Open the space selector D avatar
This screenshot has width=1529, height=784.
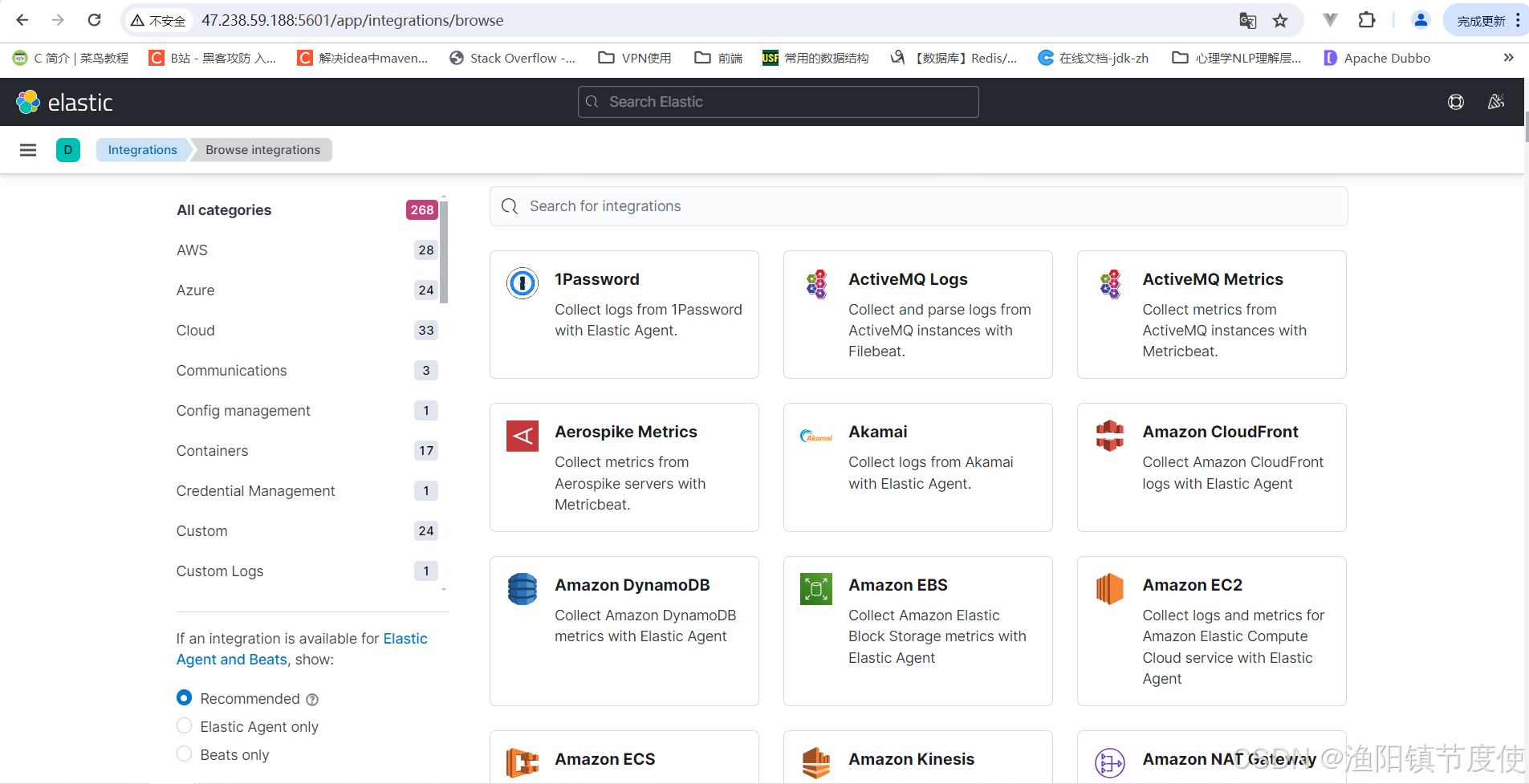pyautogui.click(x=68, y=150)
